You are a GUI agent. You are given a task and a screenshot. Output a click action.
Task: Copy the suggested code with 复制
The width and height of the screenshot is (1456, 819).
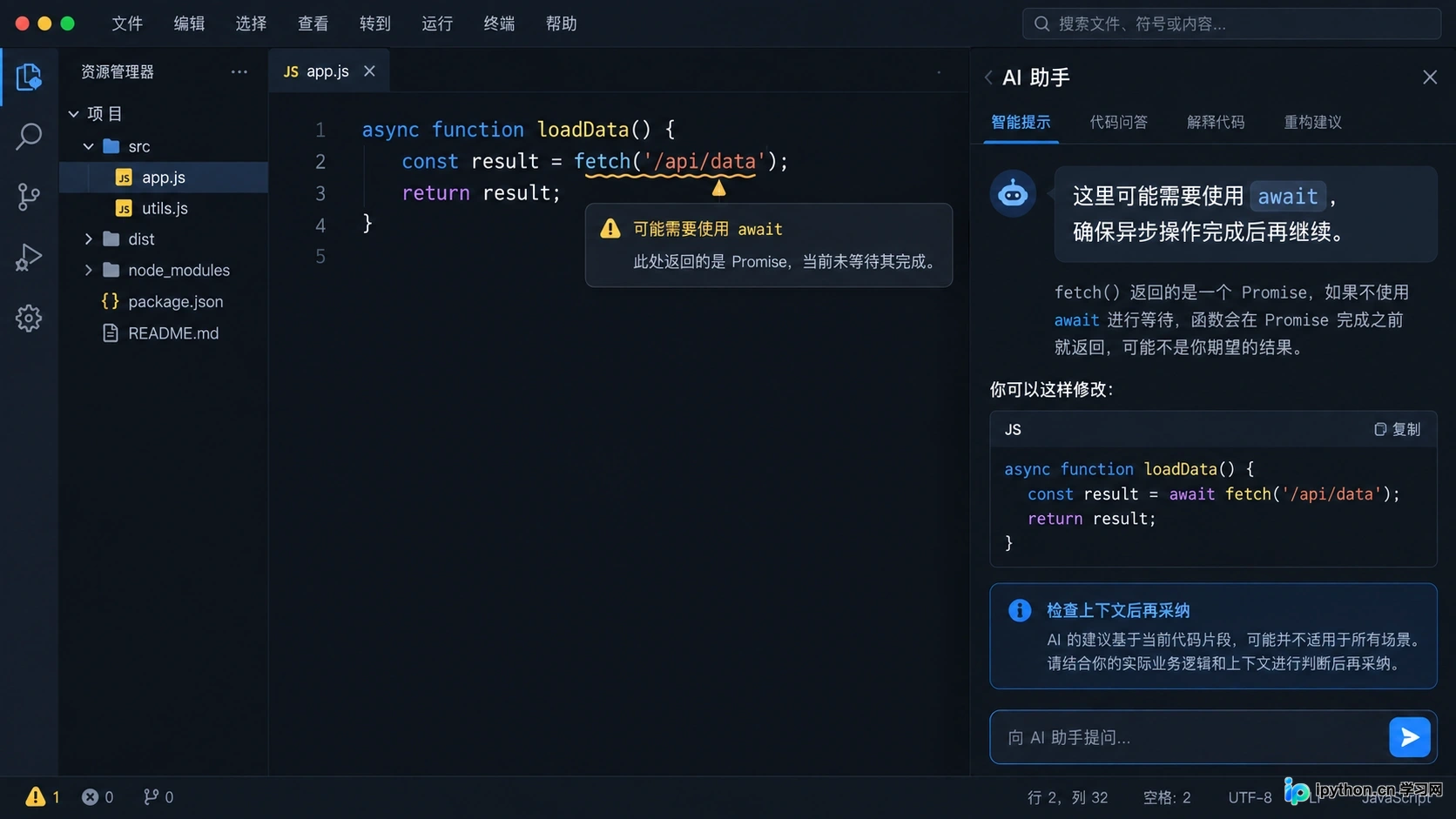pyautogui.click(x=1397, y=429)
